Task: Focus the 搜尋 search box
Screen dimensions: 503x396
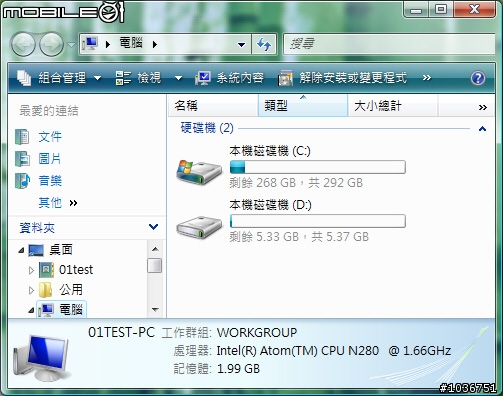Action: 389,44
